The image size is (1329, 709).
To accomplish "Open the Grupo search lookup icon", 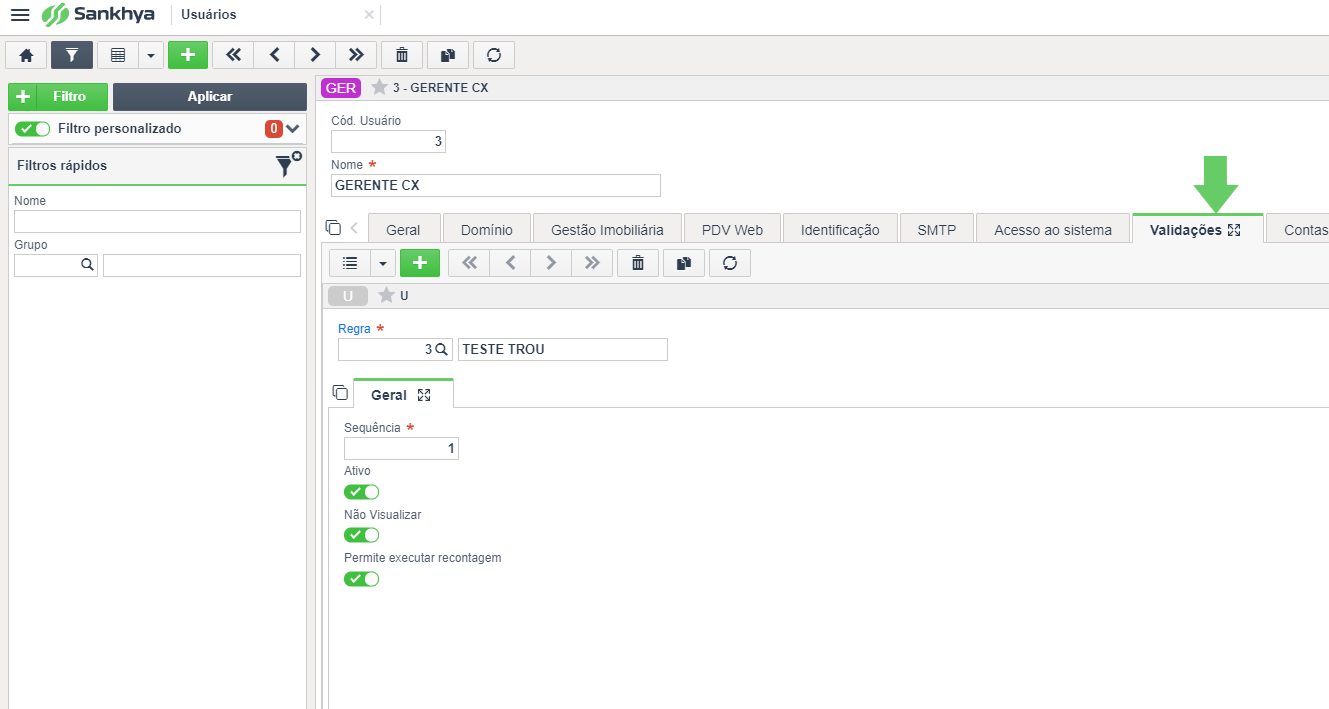I will (87, 265).
